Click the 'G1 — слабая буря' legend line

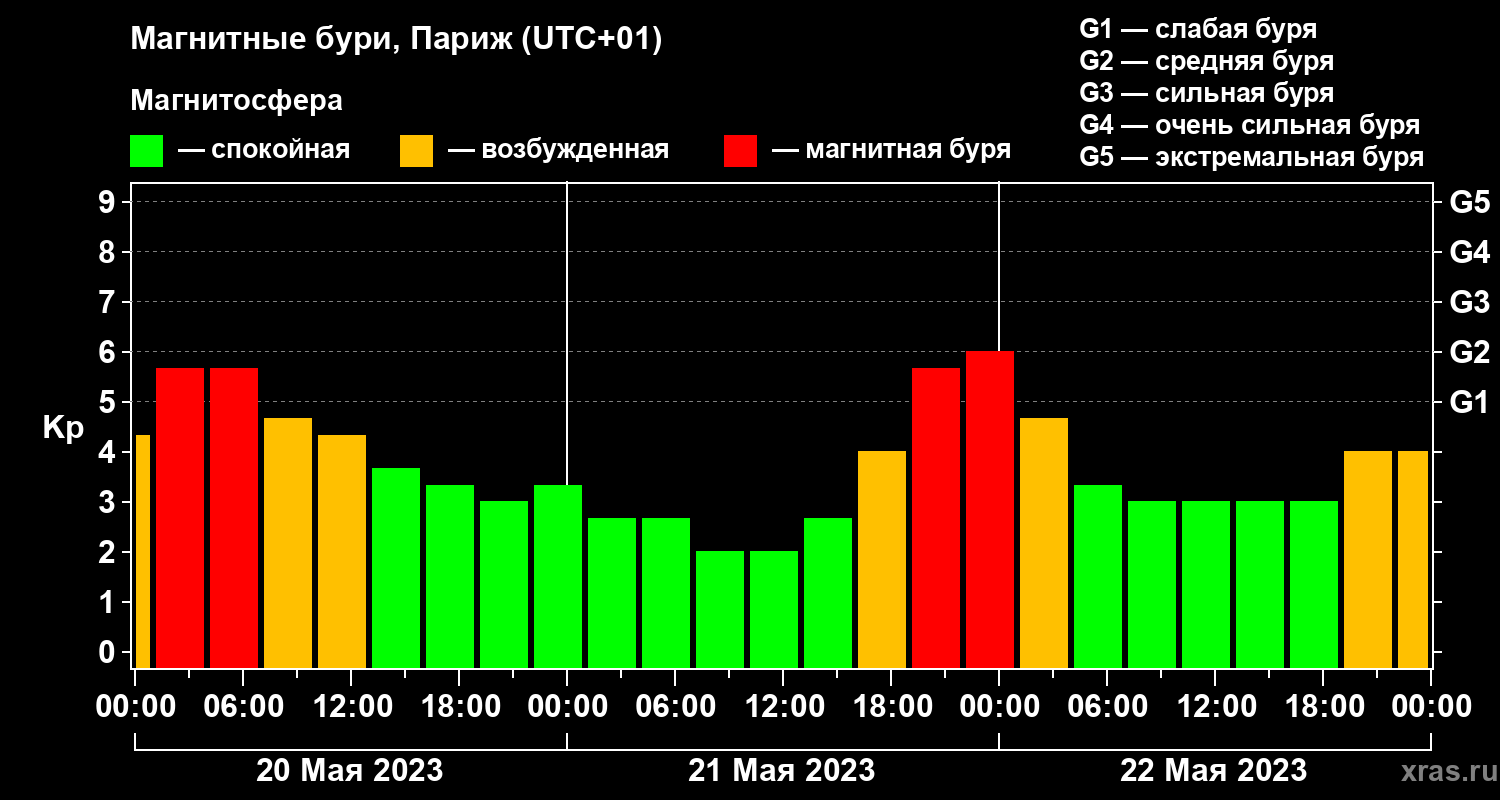(1198, 29)
